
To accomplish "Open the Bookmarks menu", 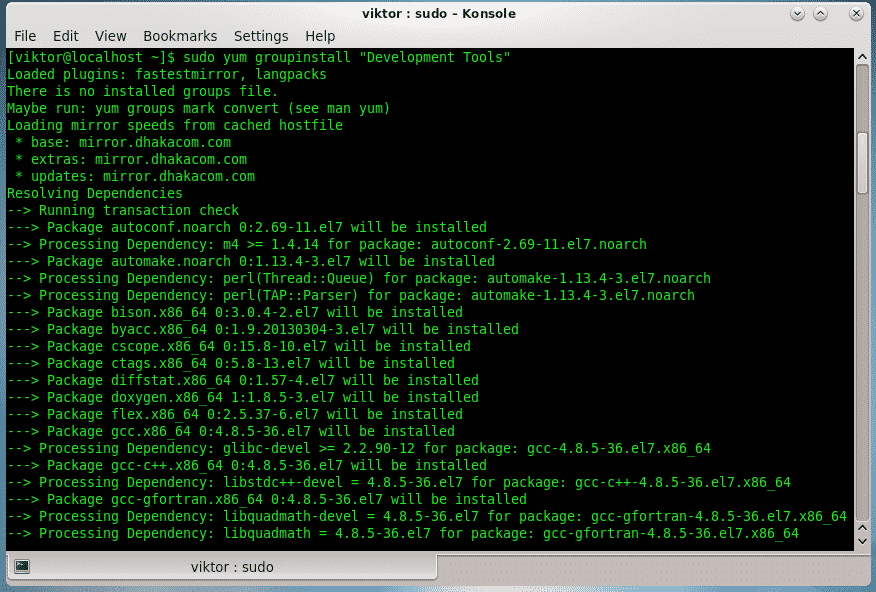I will point(180,36).
